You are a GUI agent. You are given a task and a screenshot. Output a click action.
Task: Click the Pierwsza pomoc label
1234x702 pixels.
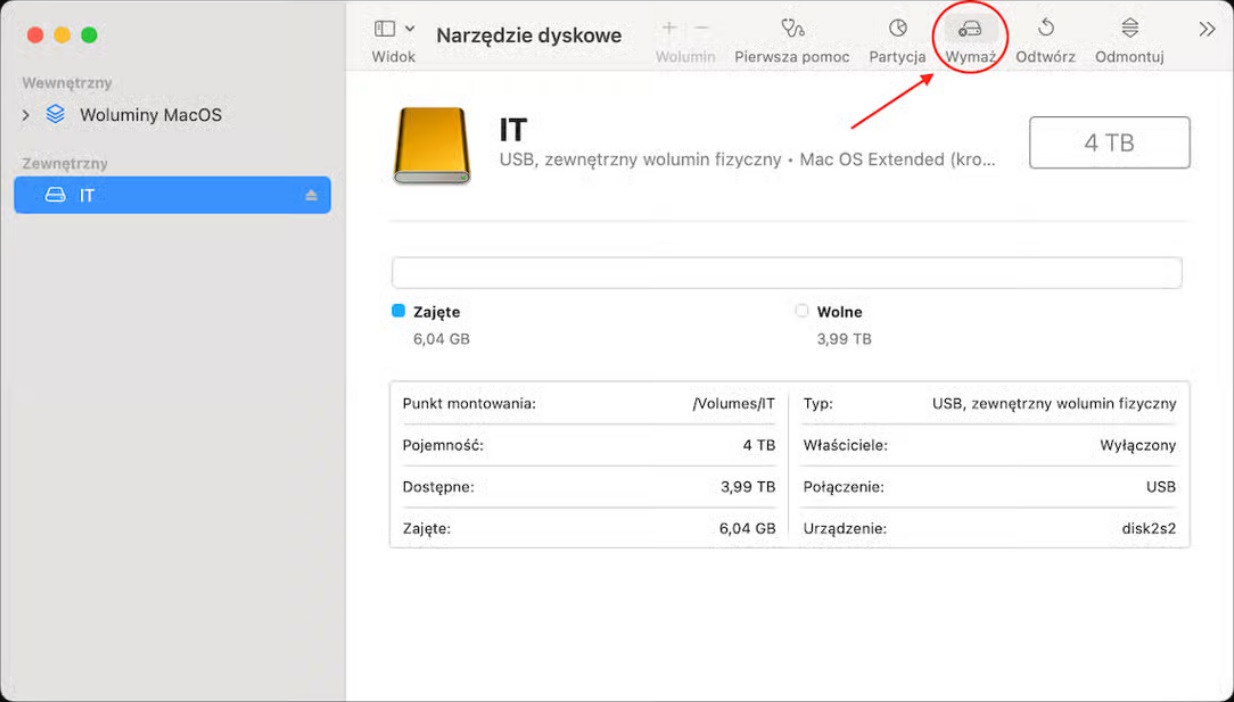[792, 57]
